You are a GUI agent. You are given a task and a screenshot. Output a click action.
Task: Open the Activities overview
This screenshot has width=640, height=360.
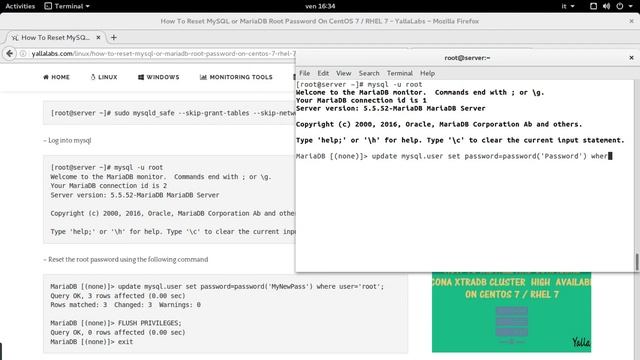(20, 6)
